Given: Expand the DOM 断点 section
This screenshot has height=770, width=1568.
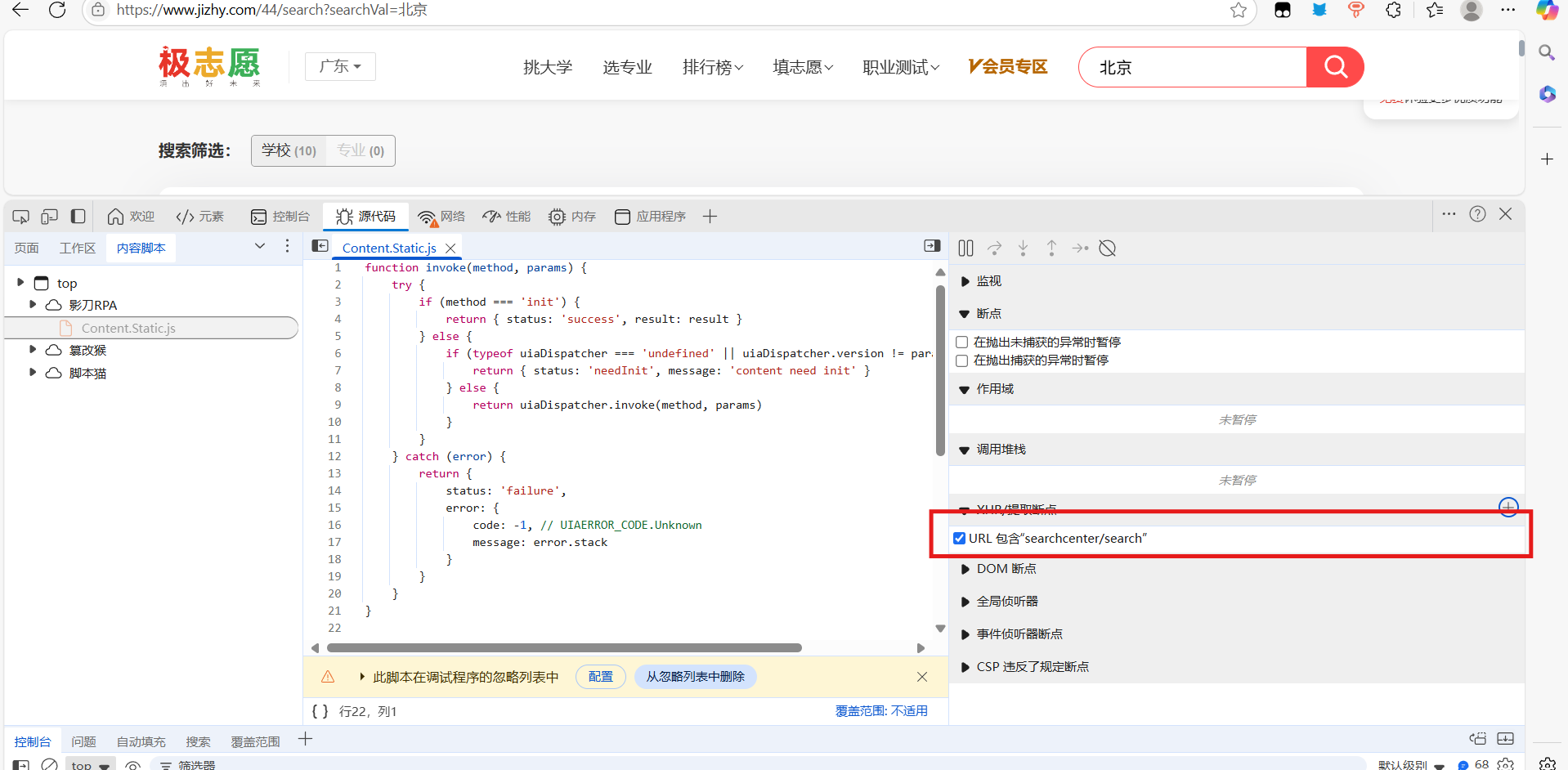Looking at the screenshot, I should (965, 569).
